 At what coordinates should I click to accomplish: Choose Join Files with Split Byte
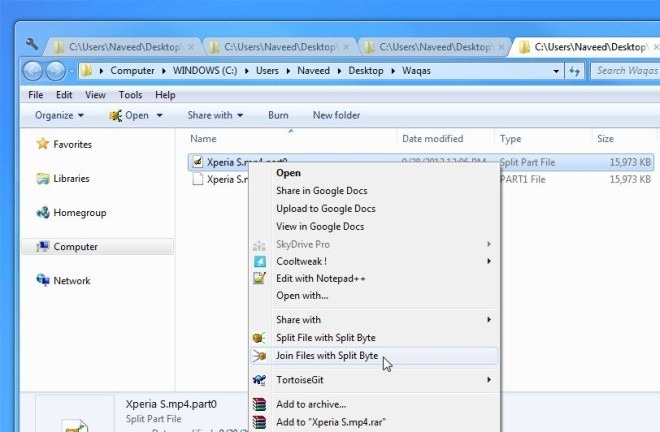click(x=374, y=356)
